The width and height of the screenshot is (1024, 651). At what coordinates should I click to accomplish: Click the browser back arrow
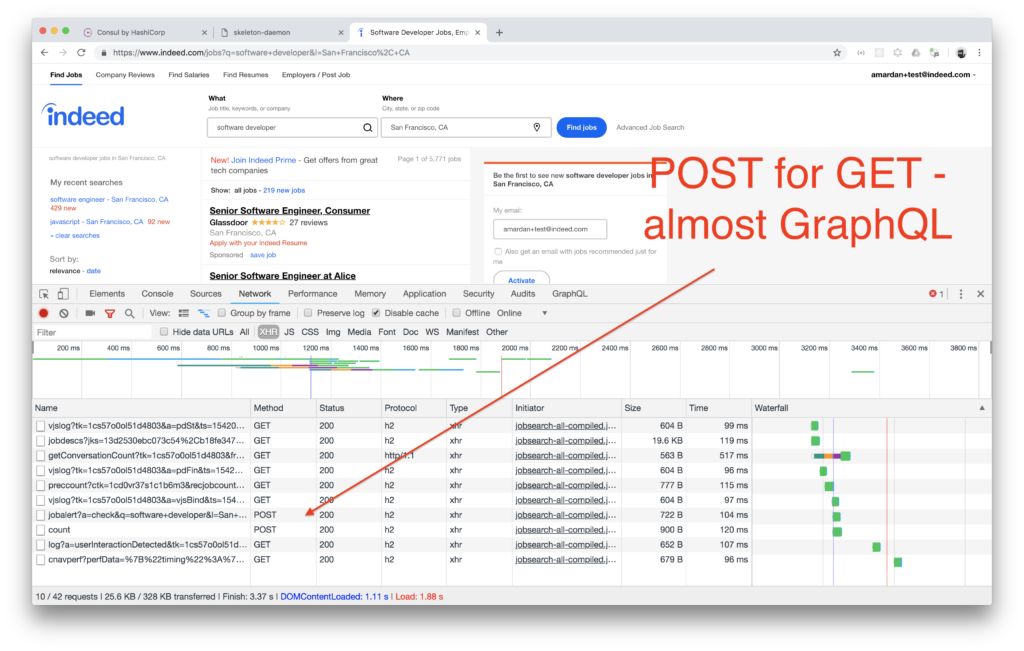pyautogui.click(x=44, y=53)
